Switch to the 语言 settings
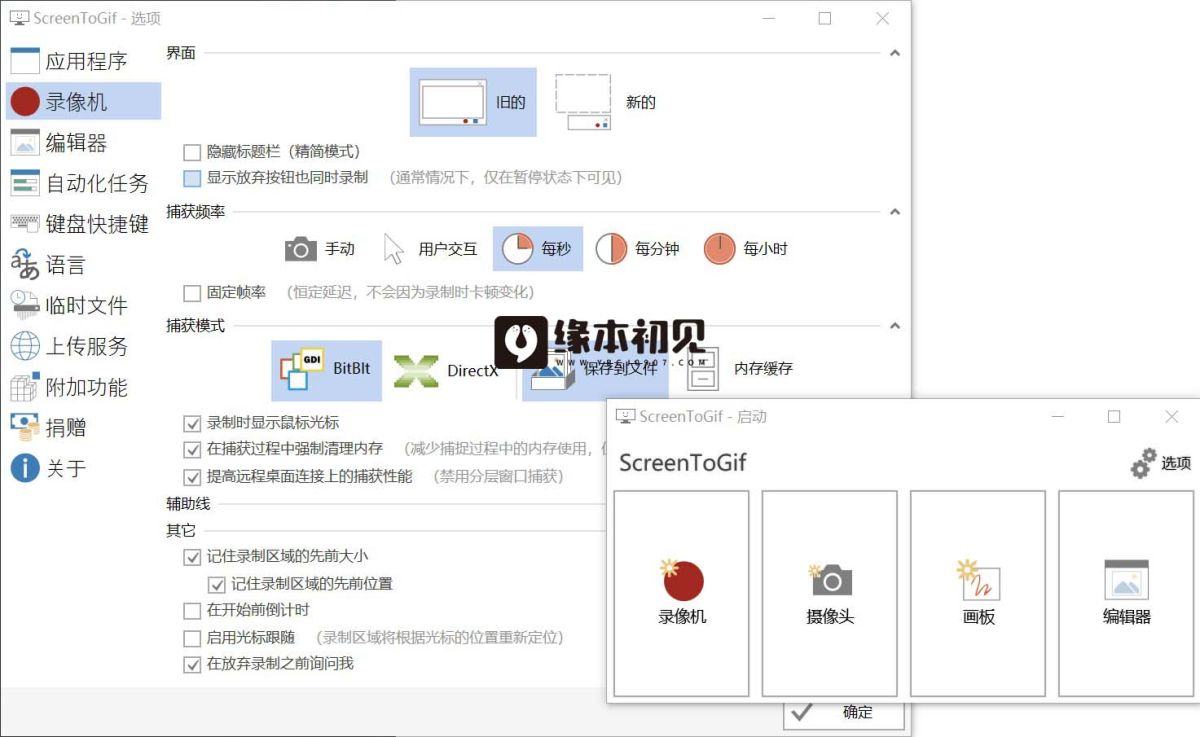 [x=83, y=265]
